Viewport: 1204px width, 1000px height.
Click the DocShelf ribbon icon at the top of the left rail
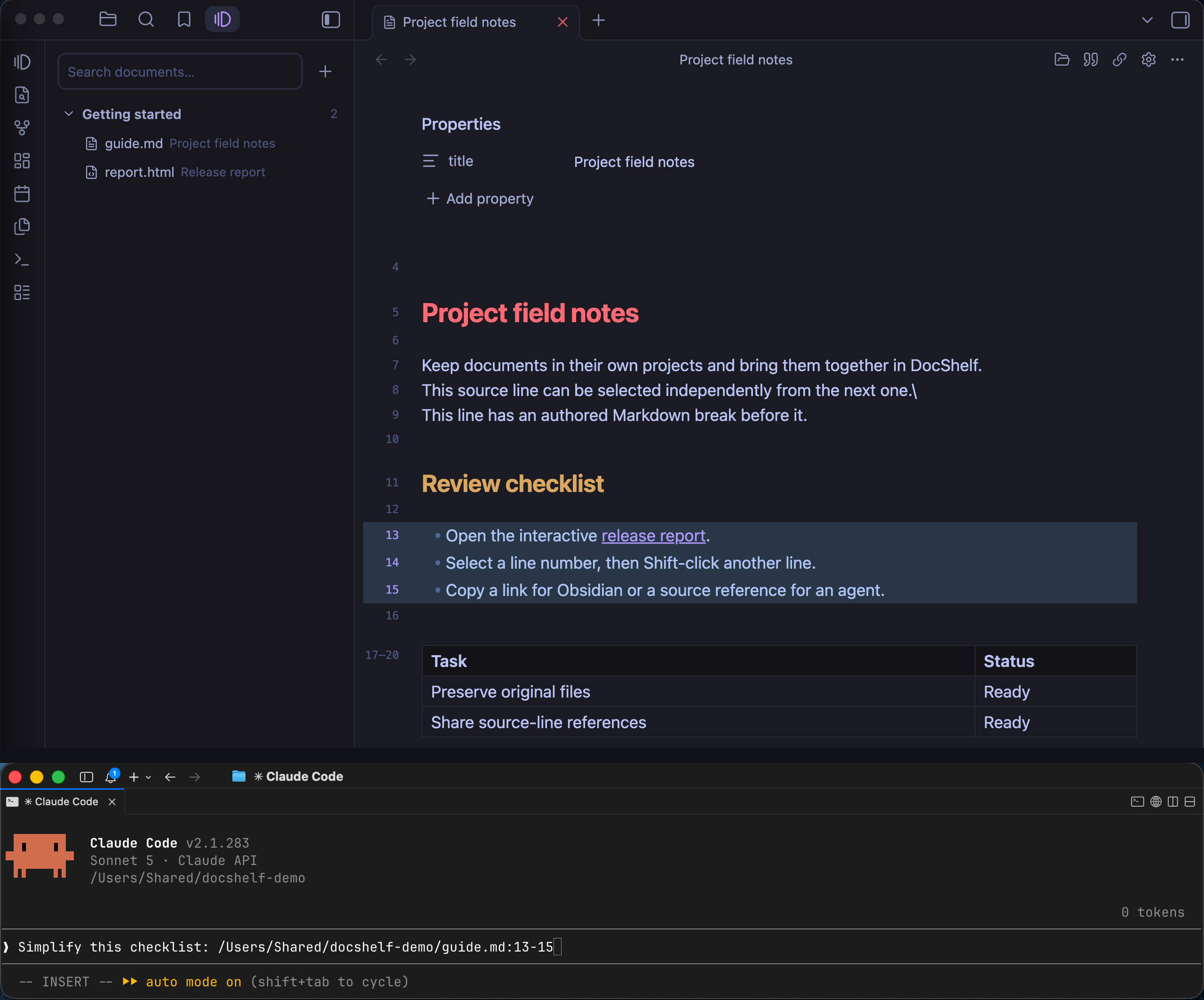(x=22, y=62)
